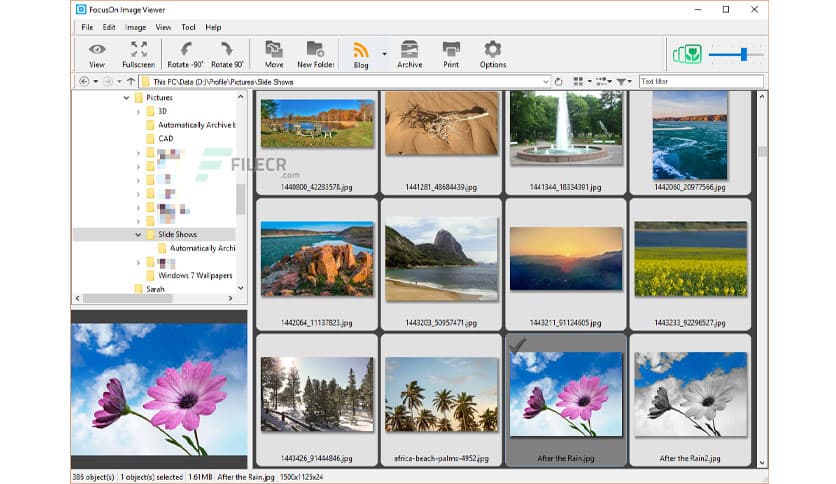Adjust the thumbnail size slider
Viewport: 836px width, 484px height.
(x=744, y=54)
